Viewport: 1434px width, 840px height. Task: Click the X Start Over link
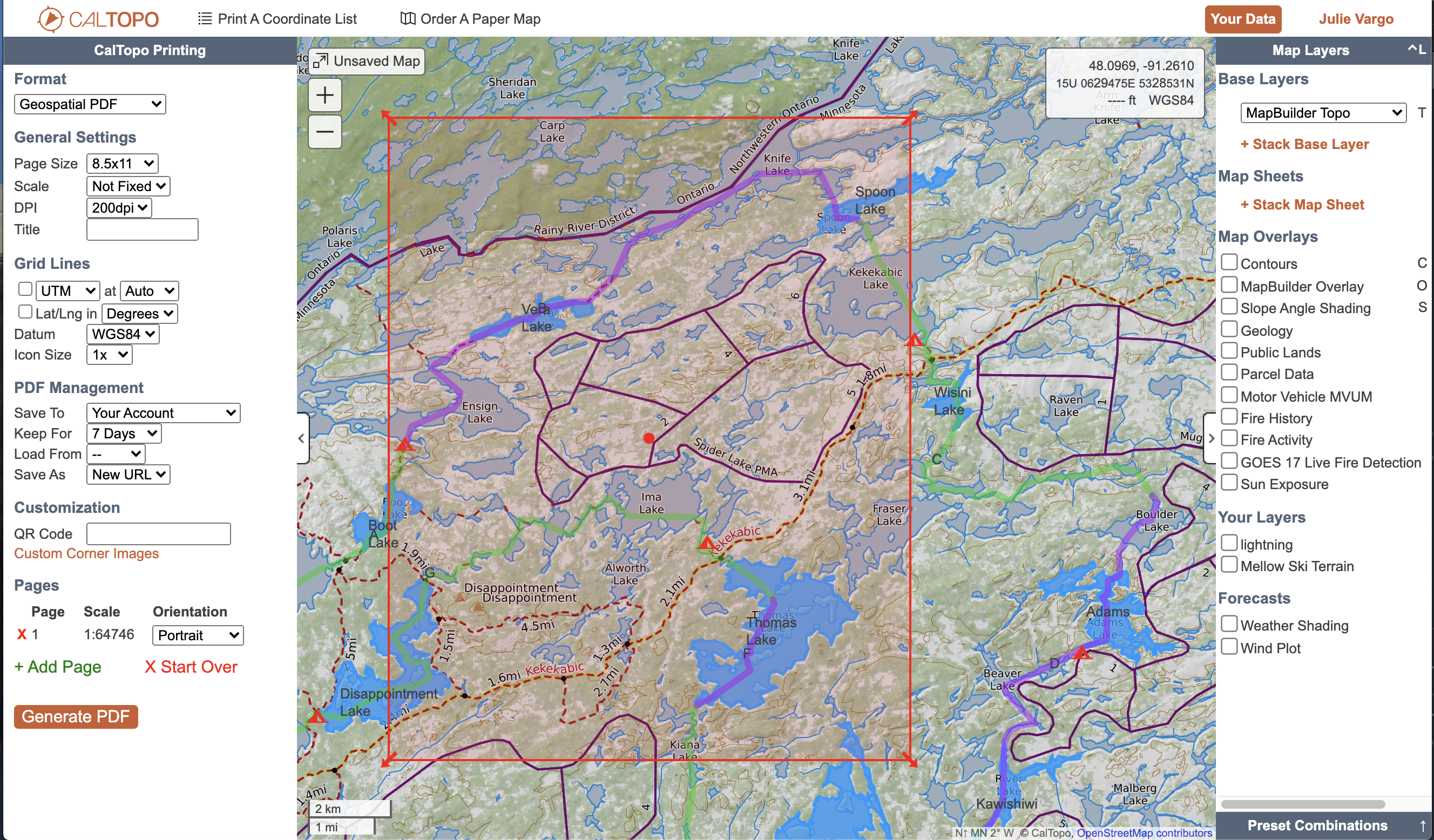point(191,666)
